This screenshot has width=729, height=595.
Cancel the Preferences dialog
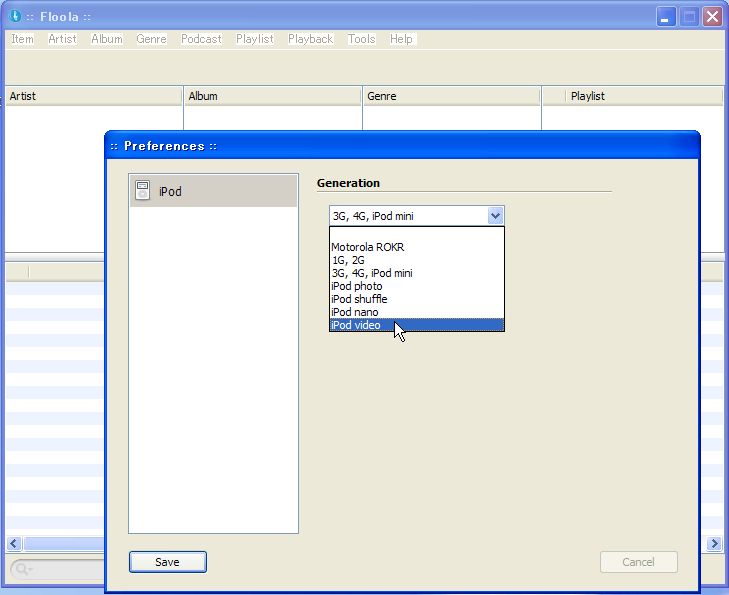tap(638, 562)
